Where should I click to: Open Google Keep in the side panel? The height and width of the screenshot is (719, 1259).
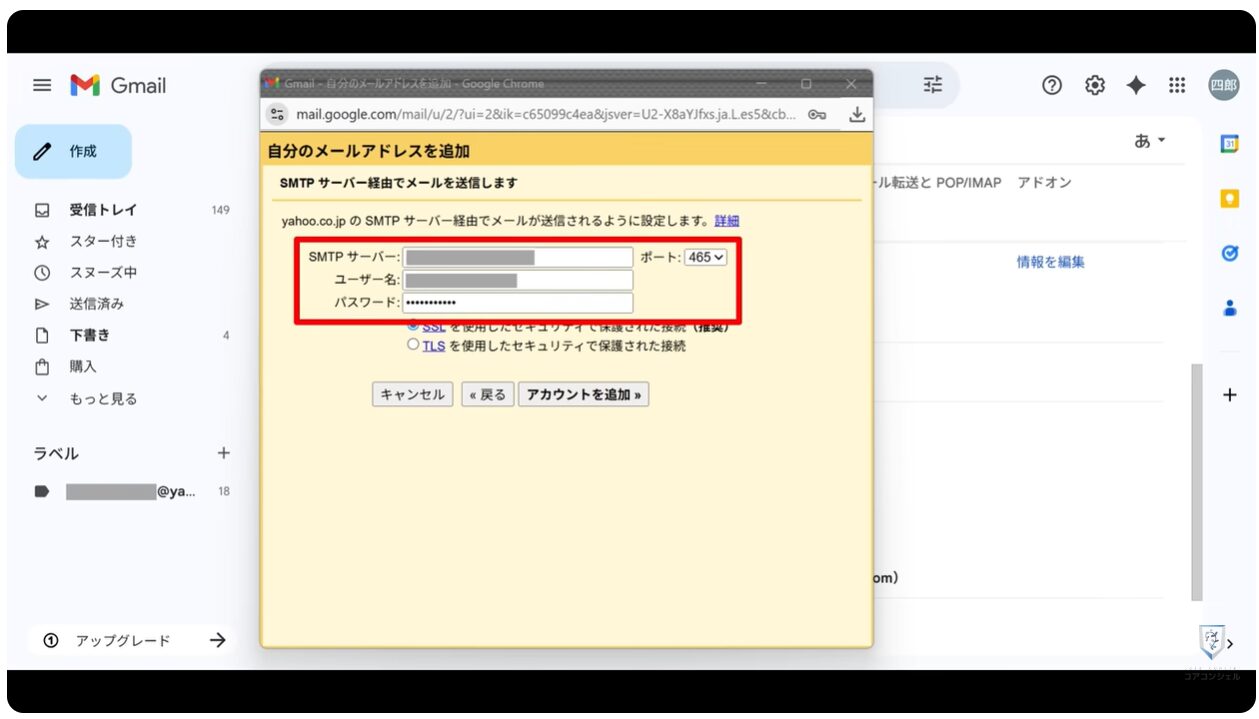pyautogui.click(x=1230, y=199)
